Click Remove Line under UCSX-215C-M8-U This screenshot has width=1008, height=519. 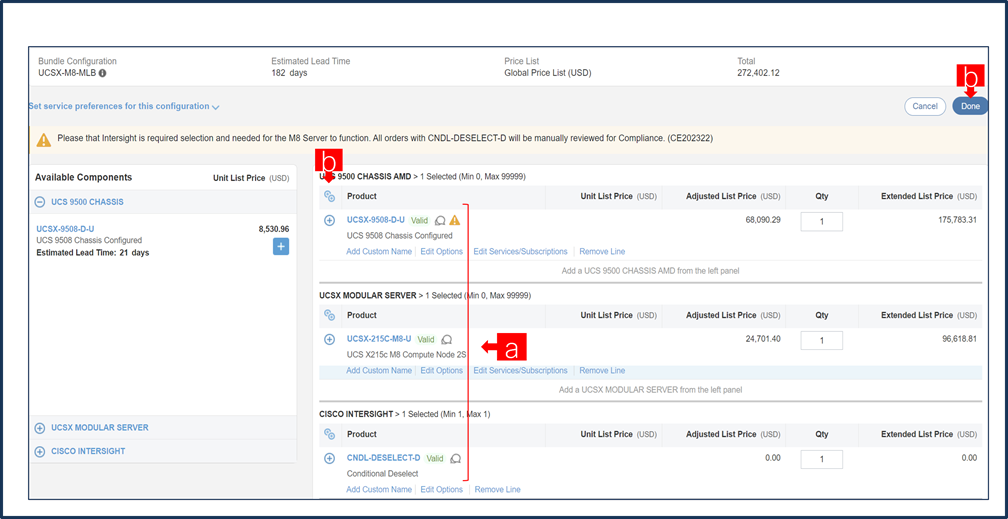point(602,370)
